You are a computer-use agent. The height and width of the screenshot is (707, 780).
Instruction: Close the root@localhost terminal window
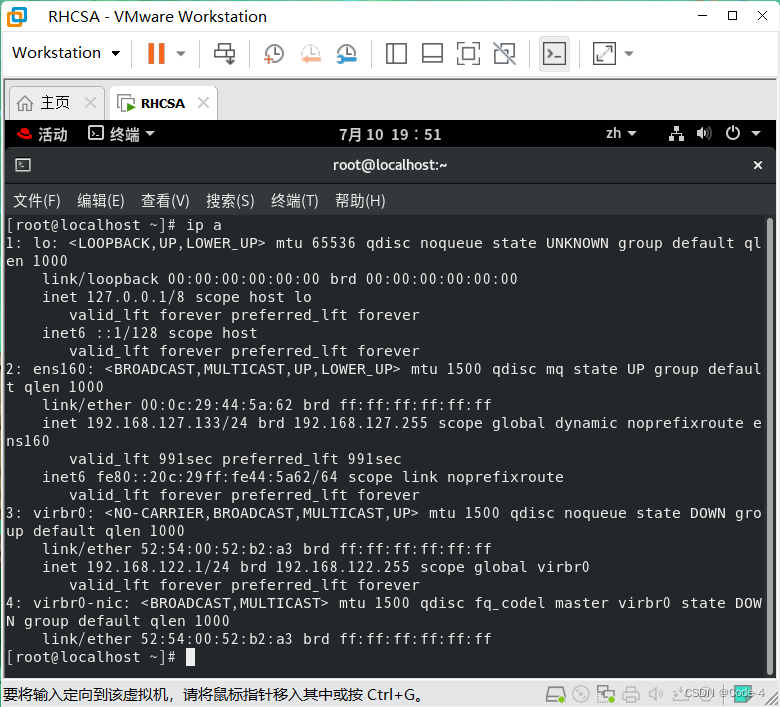(x=758, y=165)
